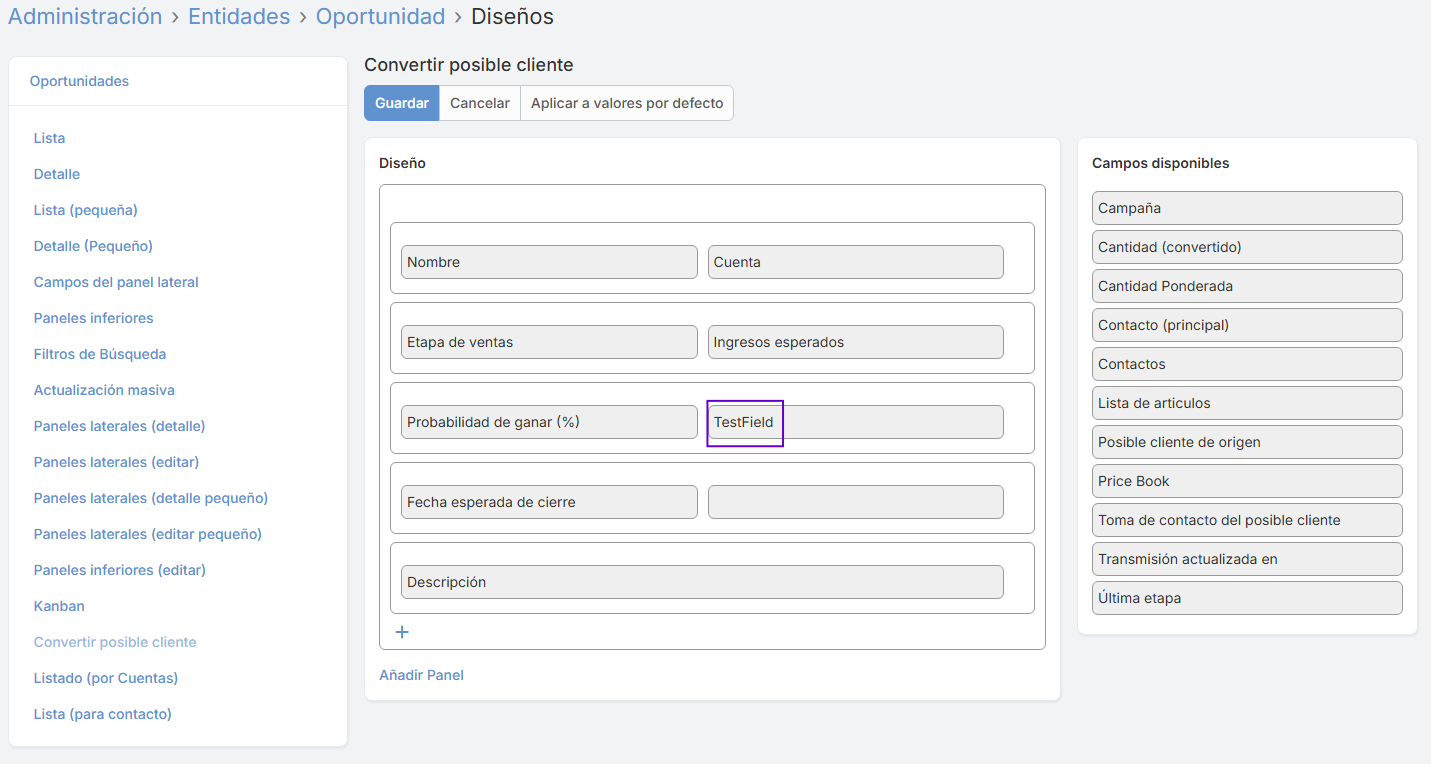Screen dimensions: 1431x764
Task: Select Paneles laterales (detalle) layout
Action: 119,426
